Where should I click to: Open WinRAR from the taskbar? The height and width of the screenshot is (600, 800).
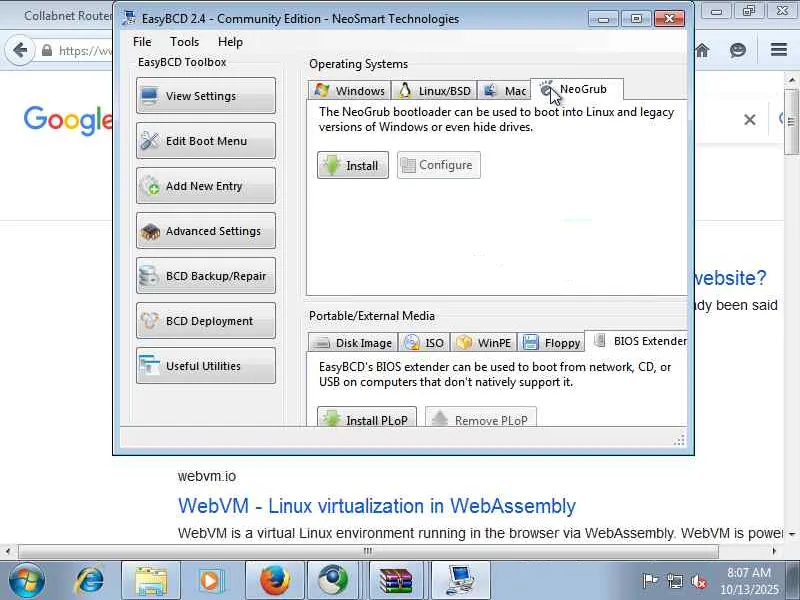coord(395,581)
